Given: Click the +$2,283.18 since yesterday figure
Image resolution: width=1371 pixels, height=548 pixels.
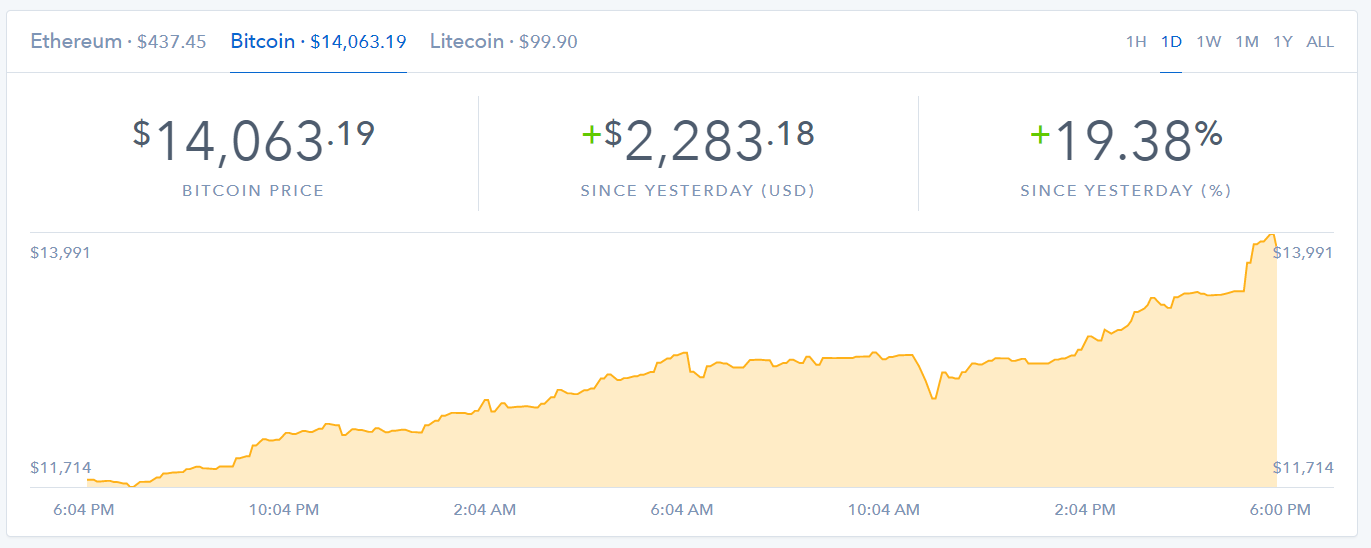Looking at the screenshot, I should pos(698,141).
